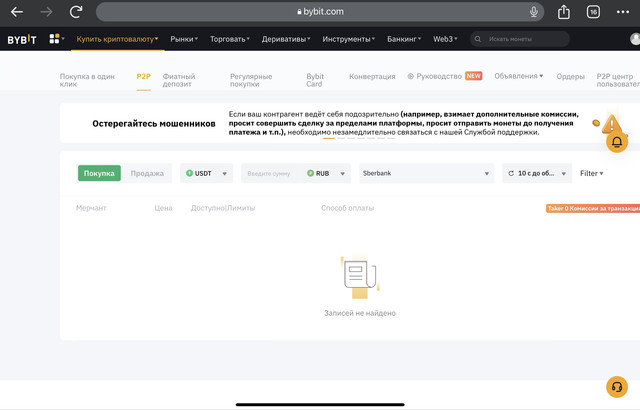Open the apps grid icon next to Bybit logo
This screenshot has width=640, height=410.
click(54, 39)
